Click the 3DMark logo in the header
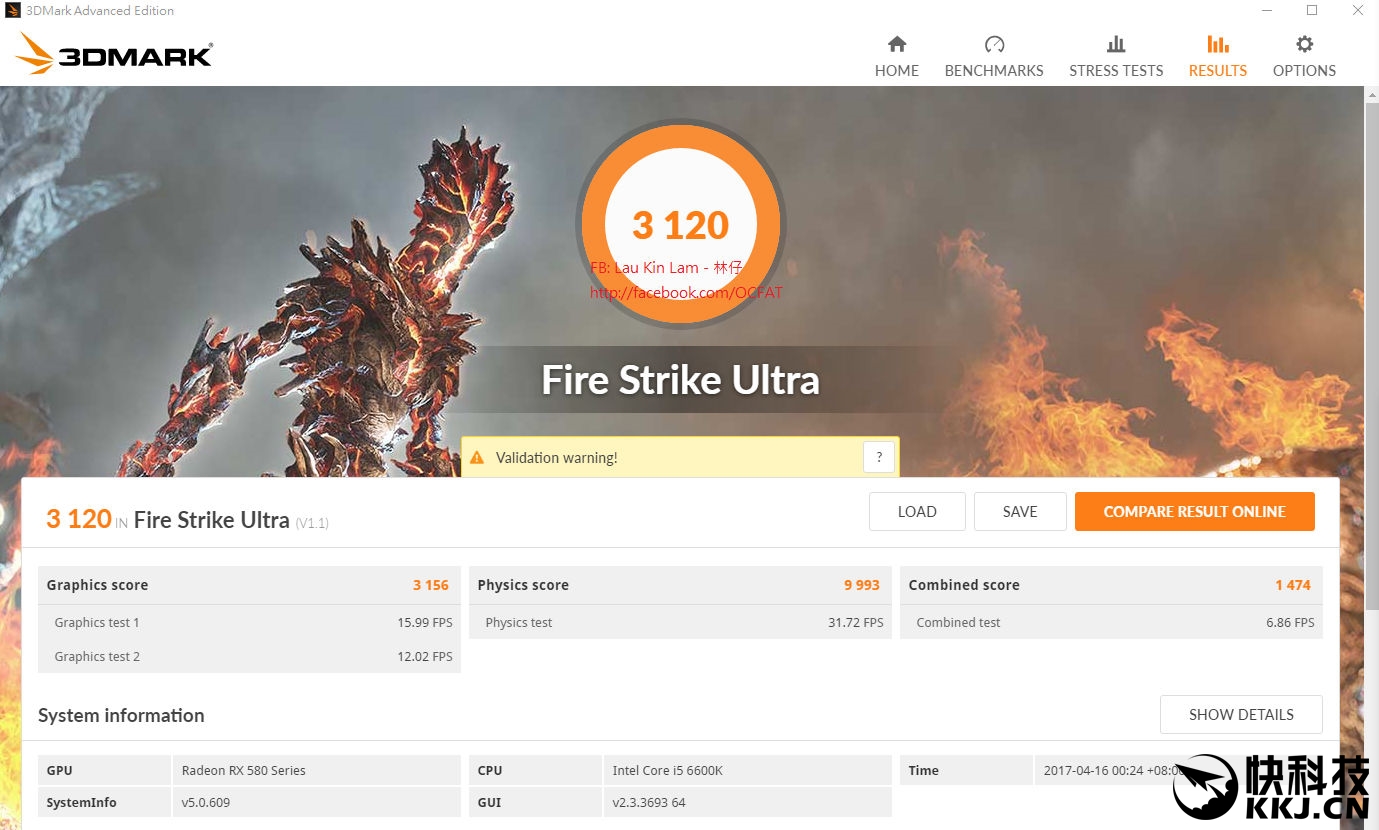This screenshot has width=1379, height=830. pyautogui.click(x=114, y=54)
